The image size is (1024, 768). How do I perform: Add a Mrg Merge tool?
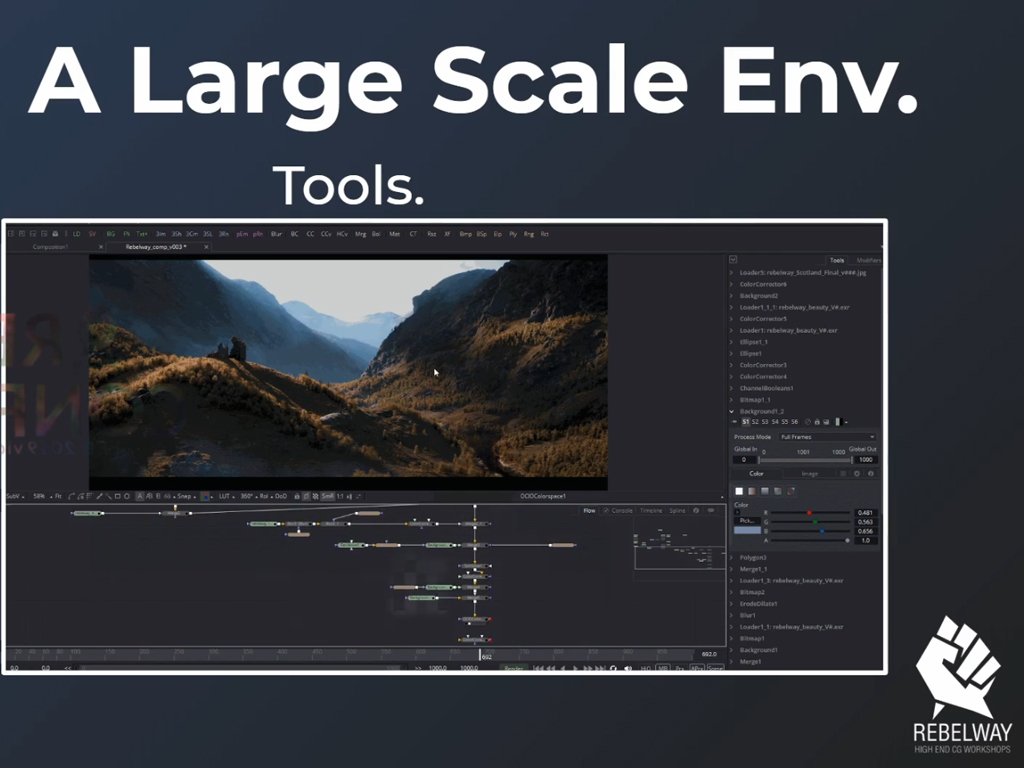pyautogui.click(x=360, y=234)
